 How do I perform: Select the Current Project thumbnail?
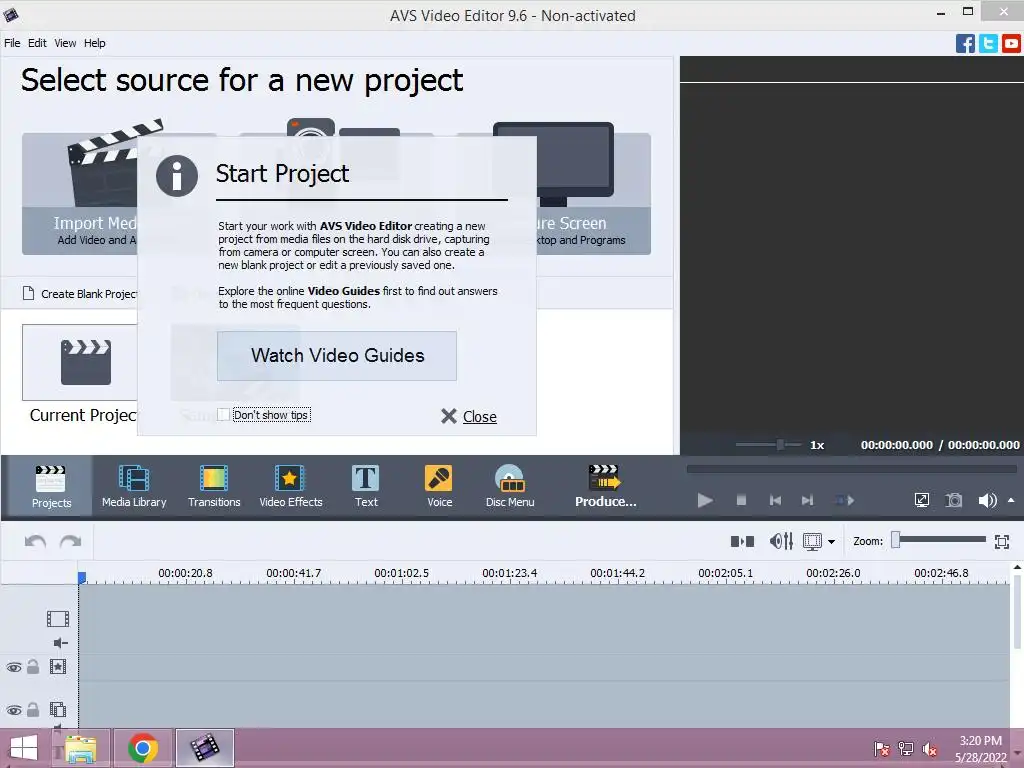pyautogui.click(x=80, y=362)
